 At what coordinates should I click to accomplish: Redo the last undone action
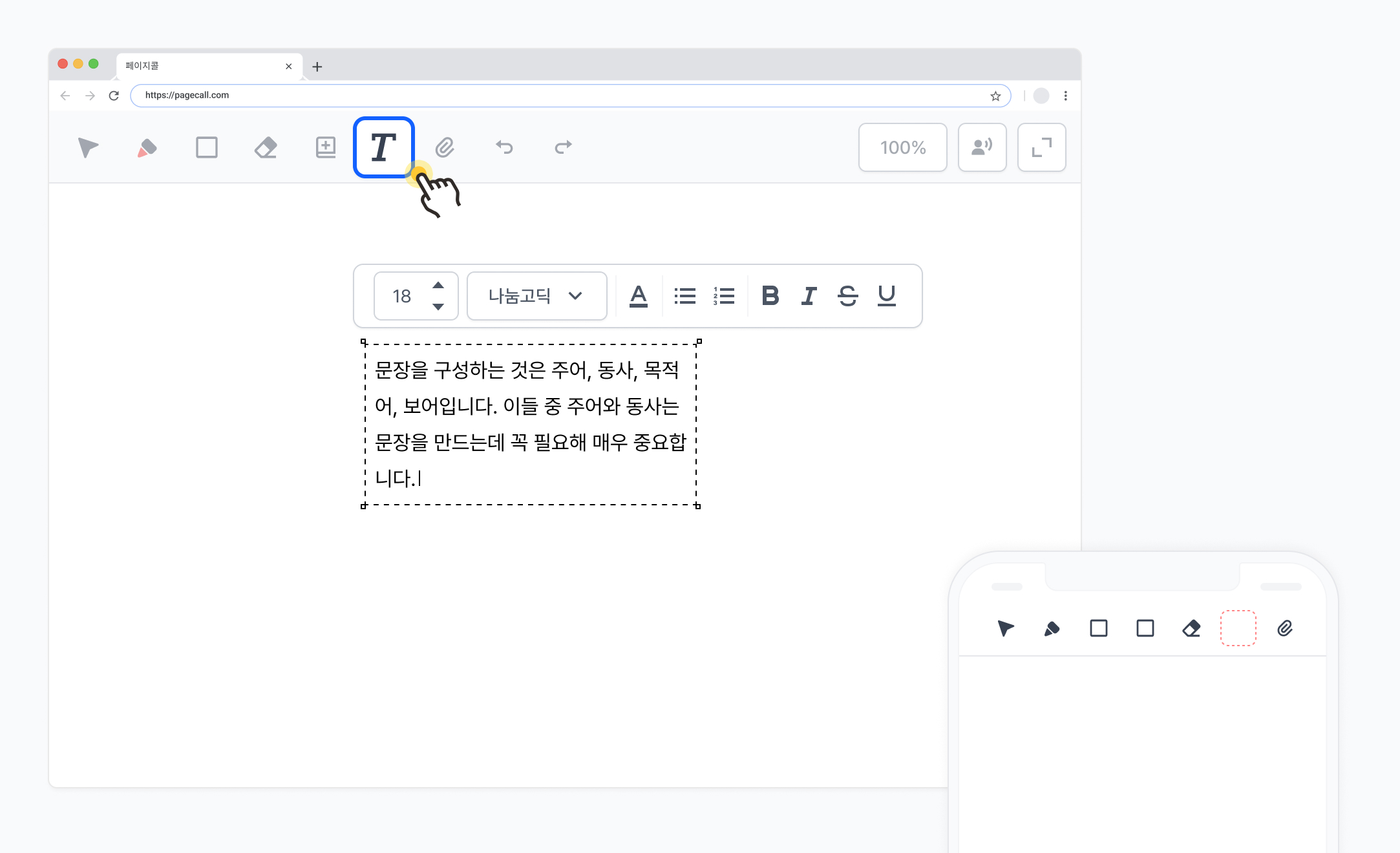click(x=563, y=147)
